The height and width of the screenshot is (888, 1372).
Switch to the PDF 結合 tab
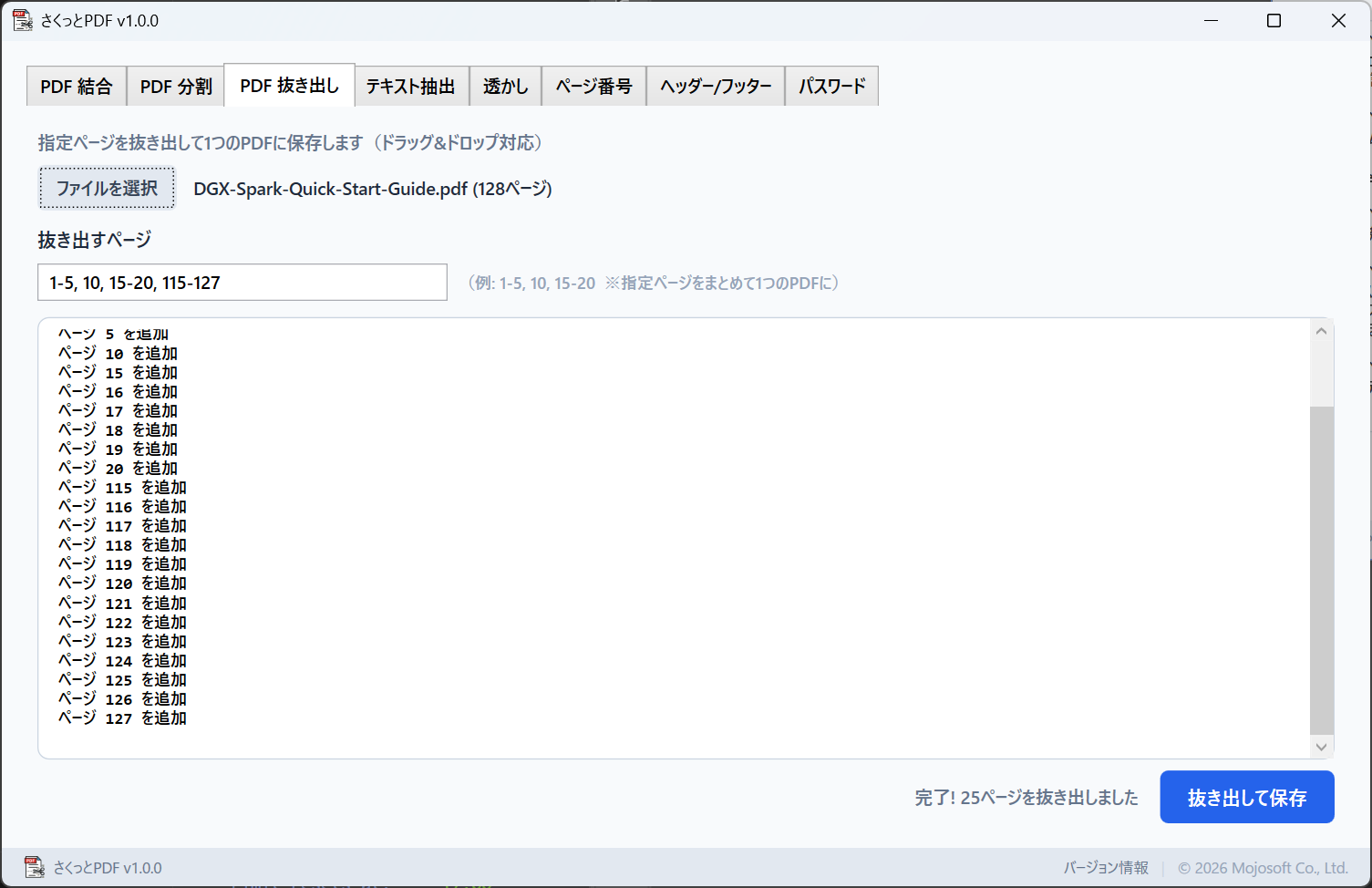coord(77,87)
